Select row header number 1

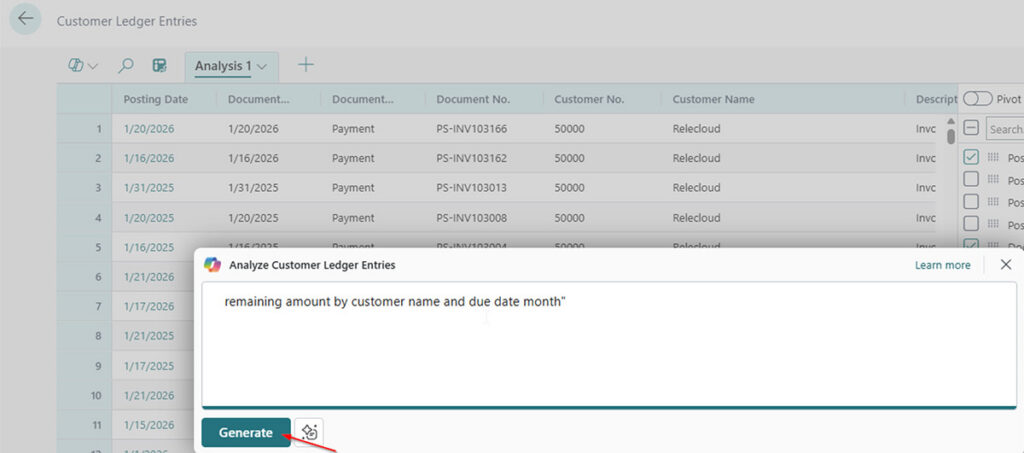85,129
